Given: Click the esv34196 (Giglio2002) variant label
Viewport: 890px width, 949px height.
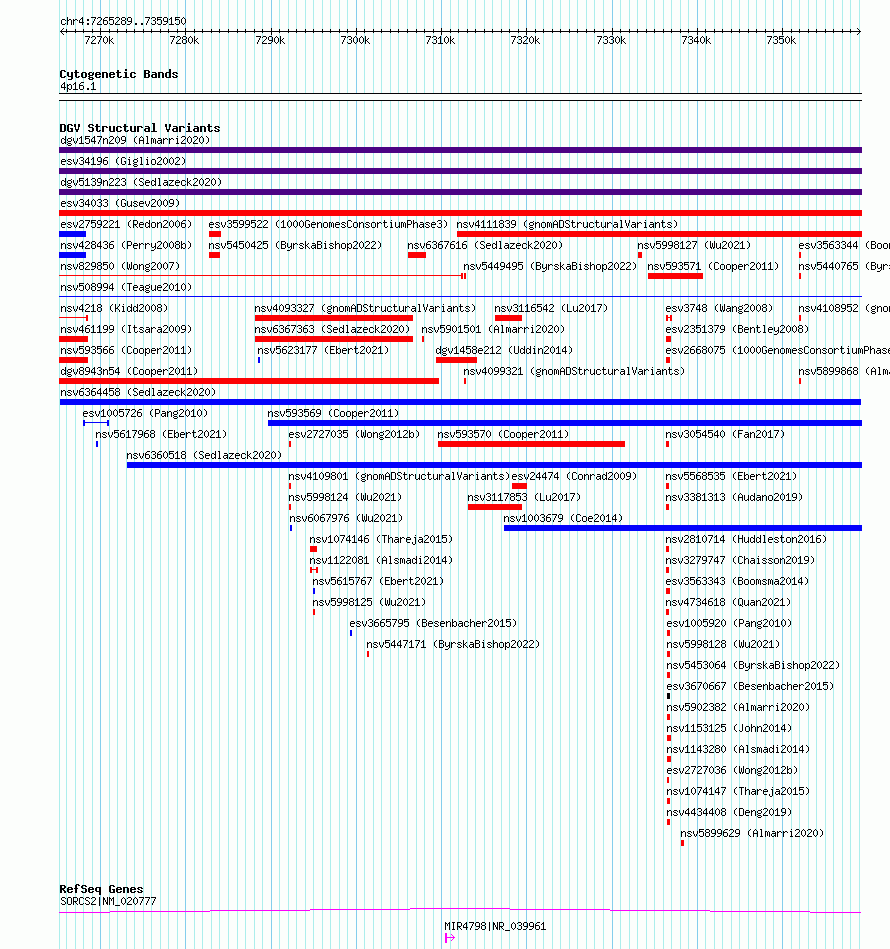Looking at the screenshot, I should 123,162.
